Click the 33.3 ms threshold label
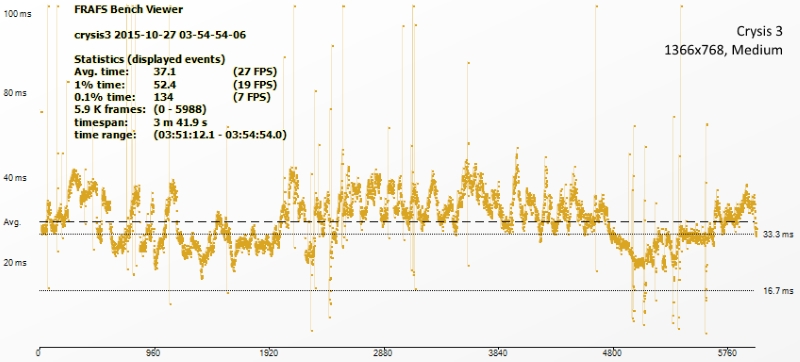 pyautogui.click(x=779, y=235)
